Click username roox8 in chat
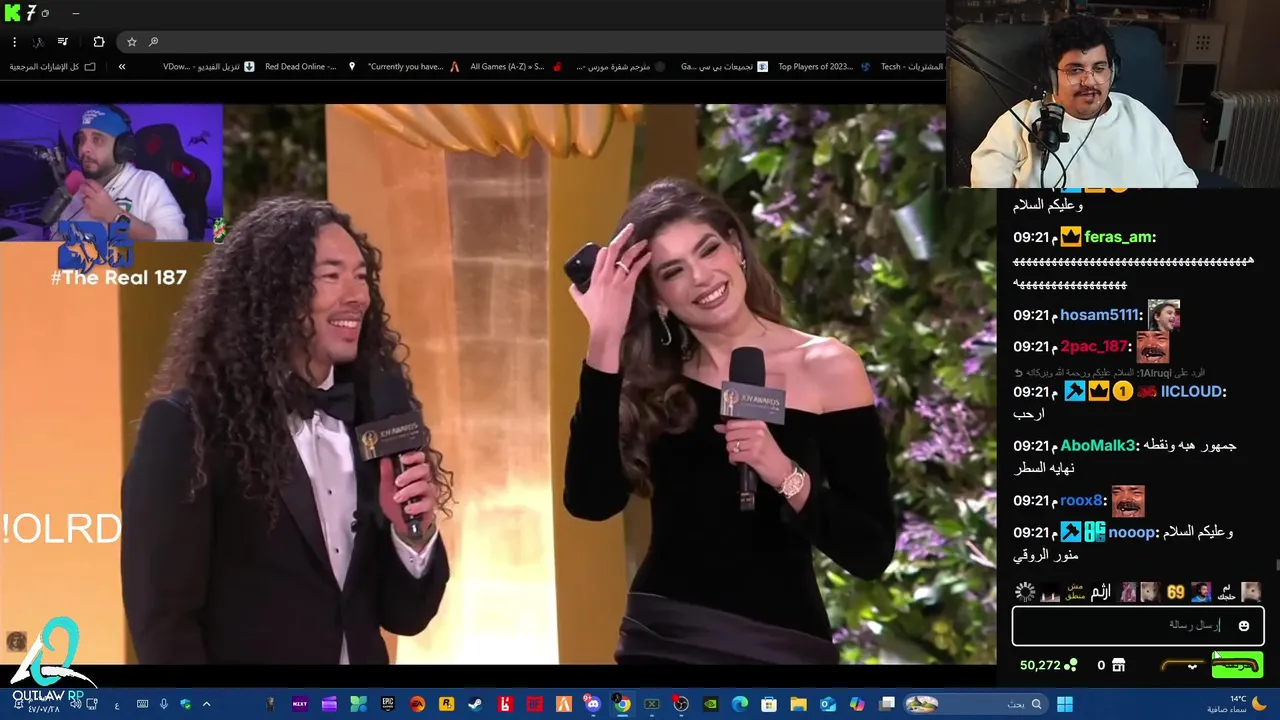1280x720 pixels. pos(1083,500)
